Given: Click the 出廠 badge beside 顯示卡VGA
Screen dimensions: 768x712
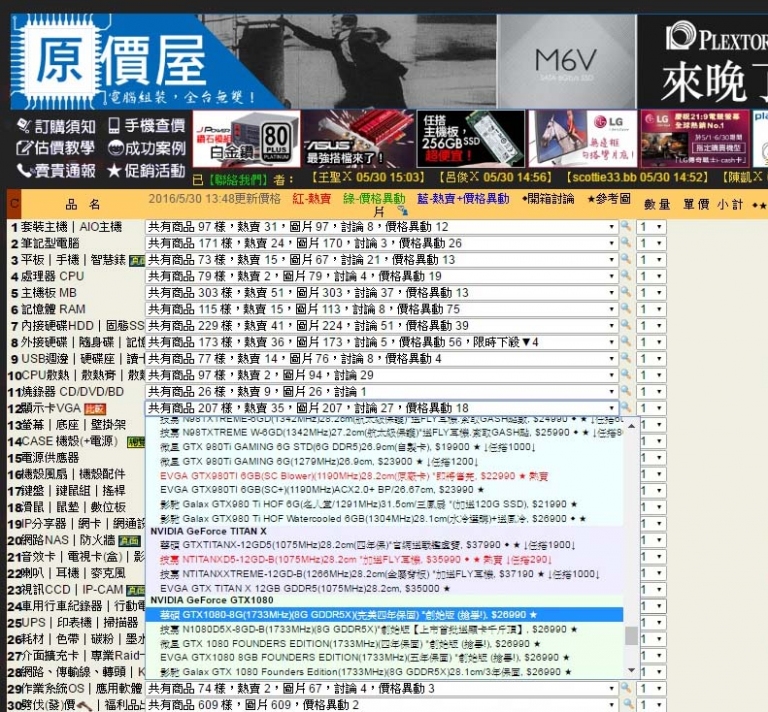Looking at the screenshot, I should (x=95, y=409).
